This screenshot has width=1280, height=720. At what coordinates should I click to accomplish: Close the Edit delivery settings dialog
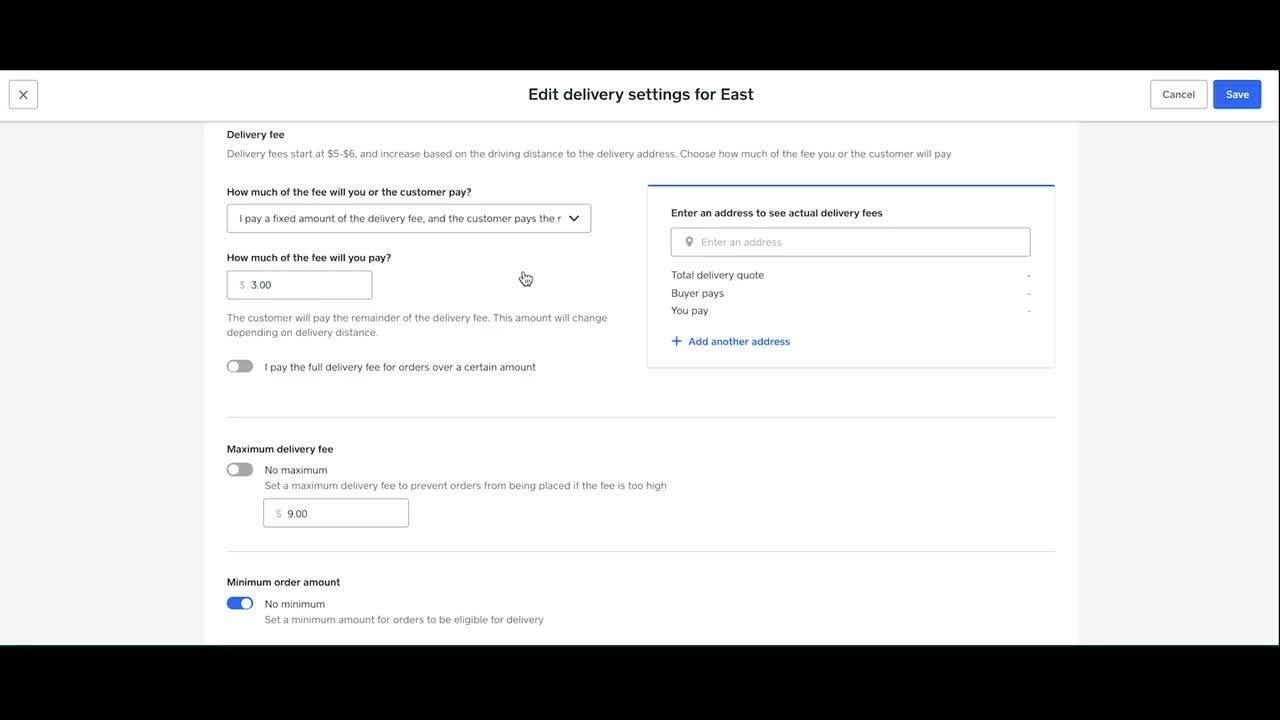point(23,95)
